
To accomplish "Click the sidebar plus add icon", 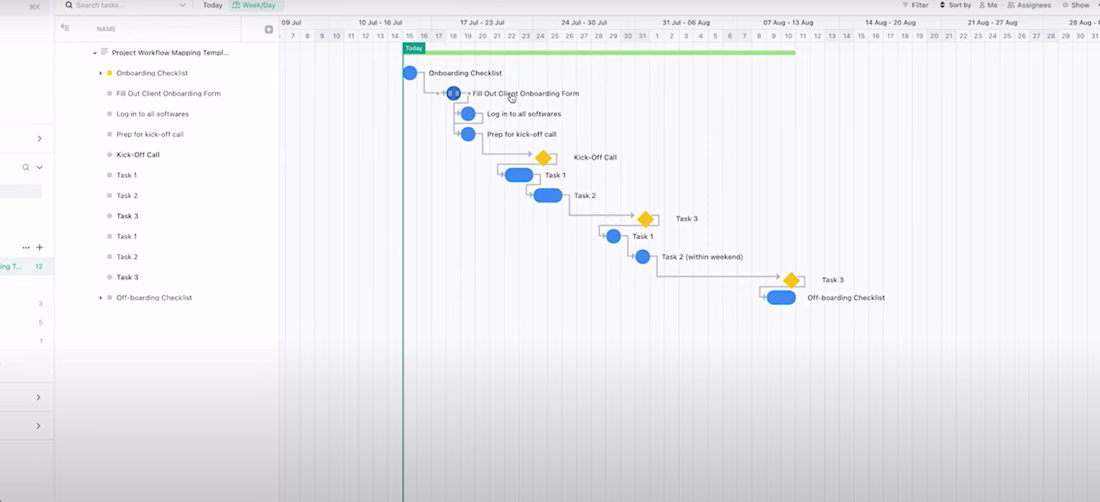I will (39, 247).
